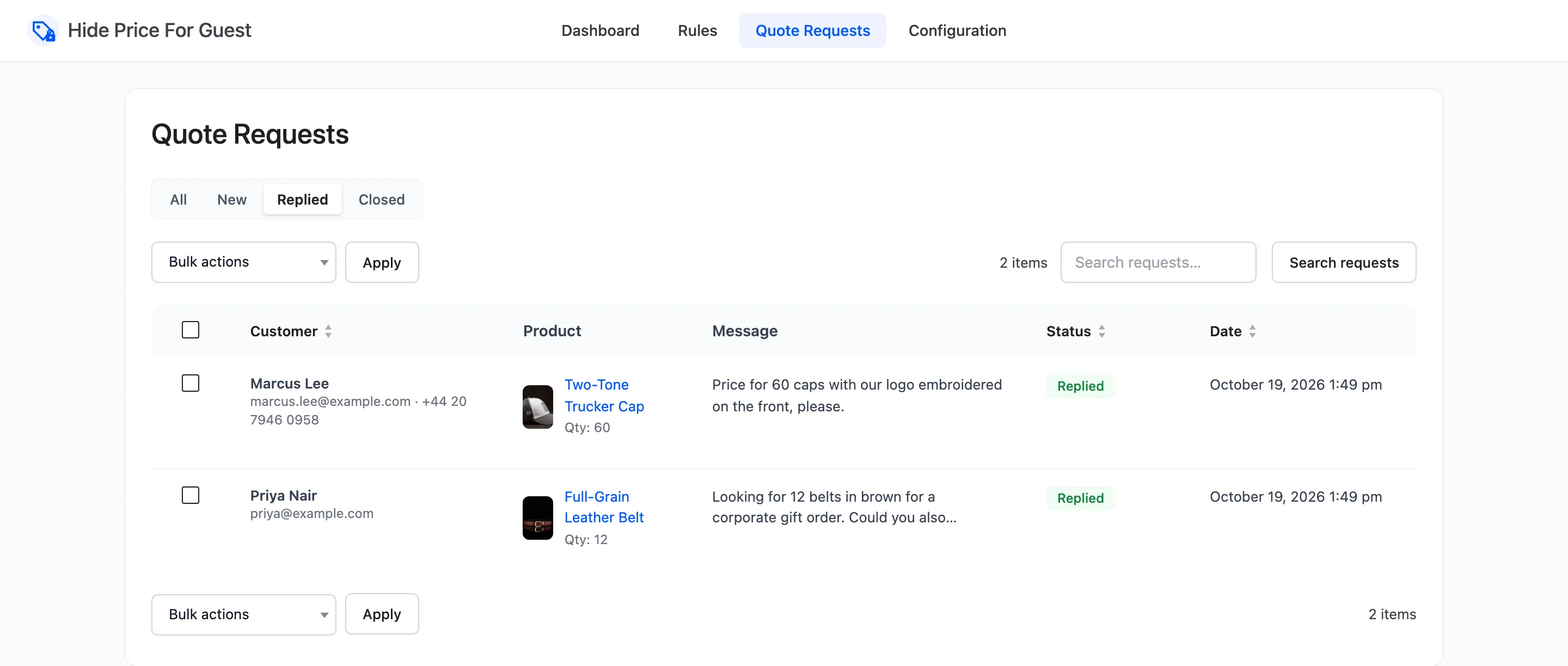Filter requests by Closed status
Image resolution: width=1568 pixels, height=666 pixels.
pyautogui.click(x=381, y=200)
